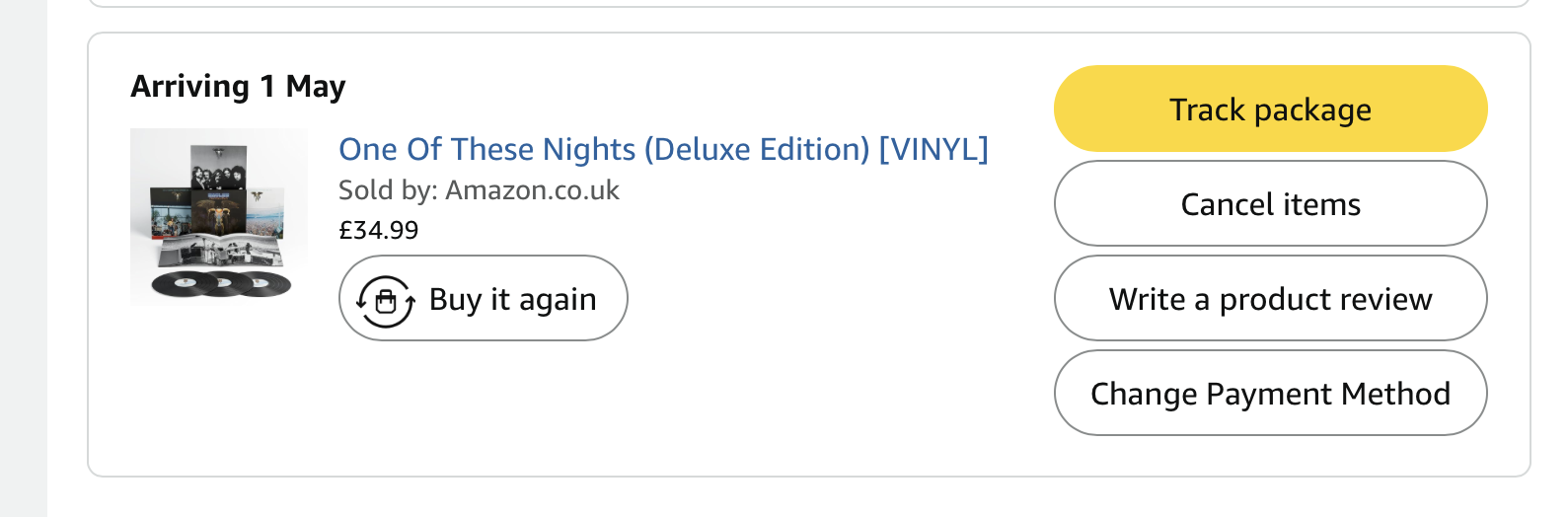Click the Amazon.co.uk seller name

[x=532, y=190]
